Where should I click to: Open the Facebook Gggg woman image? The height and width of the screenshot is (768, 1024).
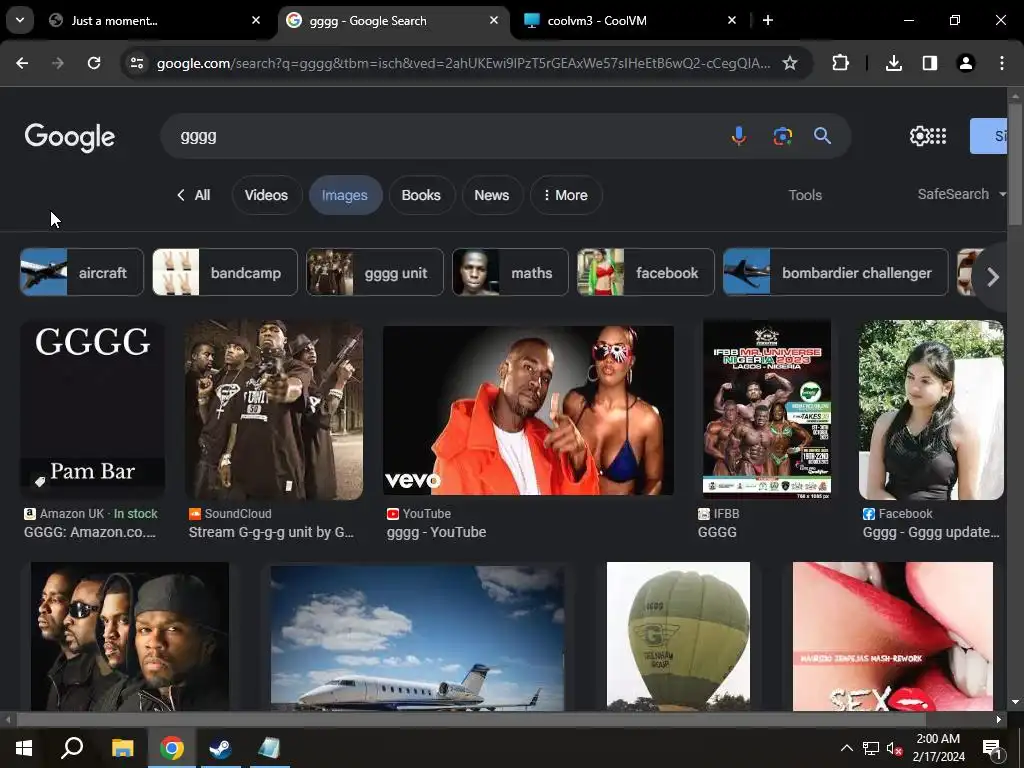[931, 410]
